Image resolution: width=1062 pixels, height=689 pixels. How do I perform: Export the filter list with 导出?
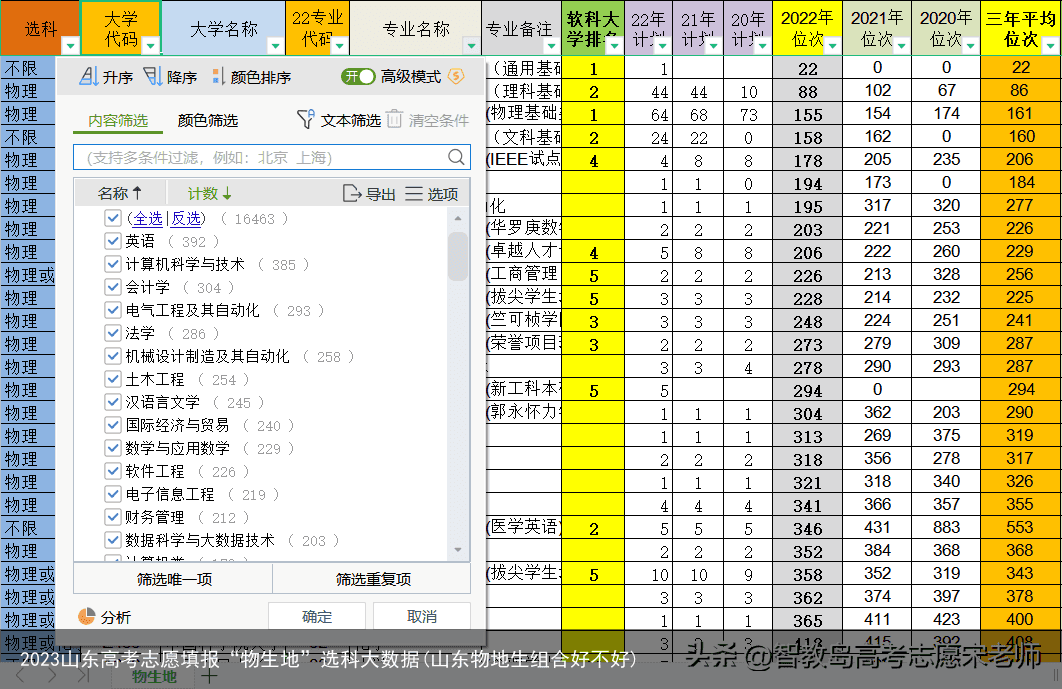378,192
